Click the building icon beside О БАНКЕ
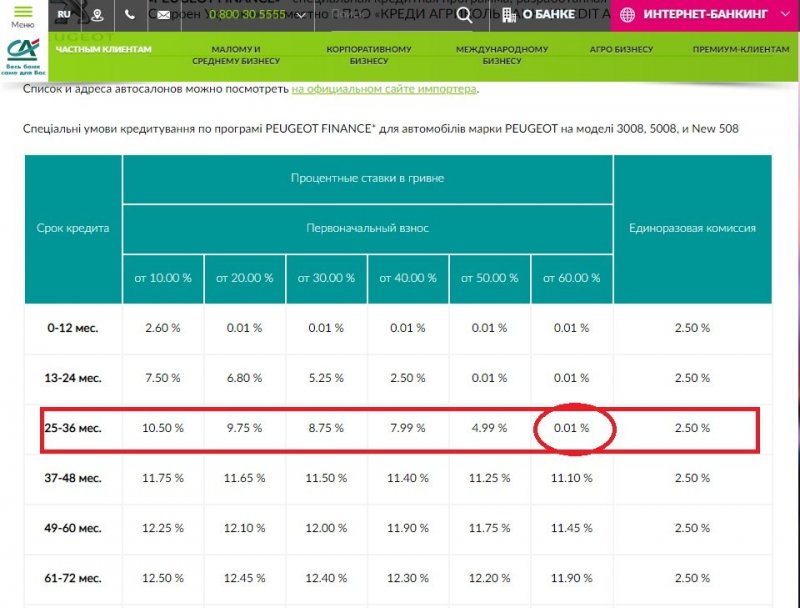The height and width of the screenshot is (608, 800). (x=510, y=15)
